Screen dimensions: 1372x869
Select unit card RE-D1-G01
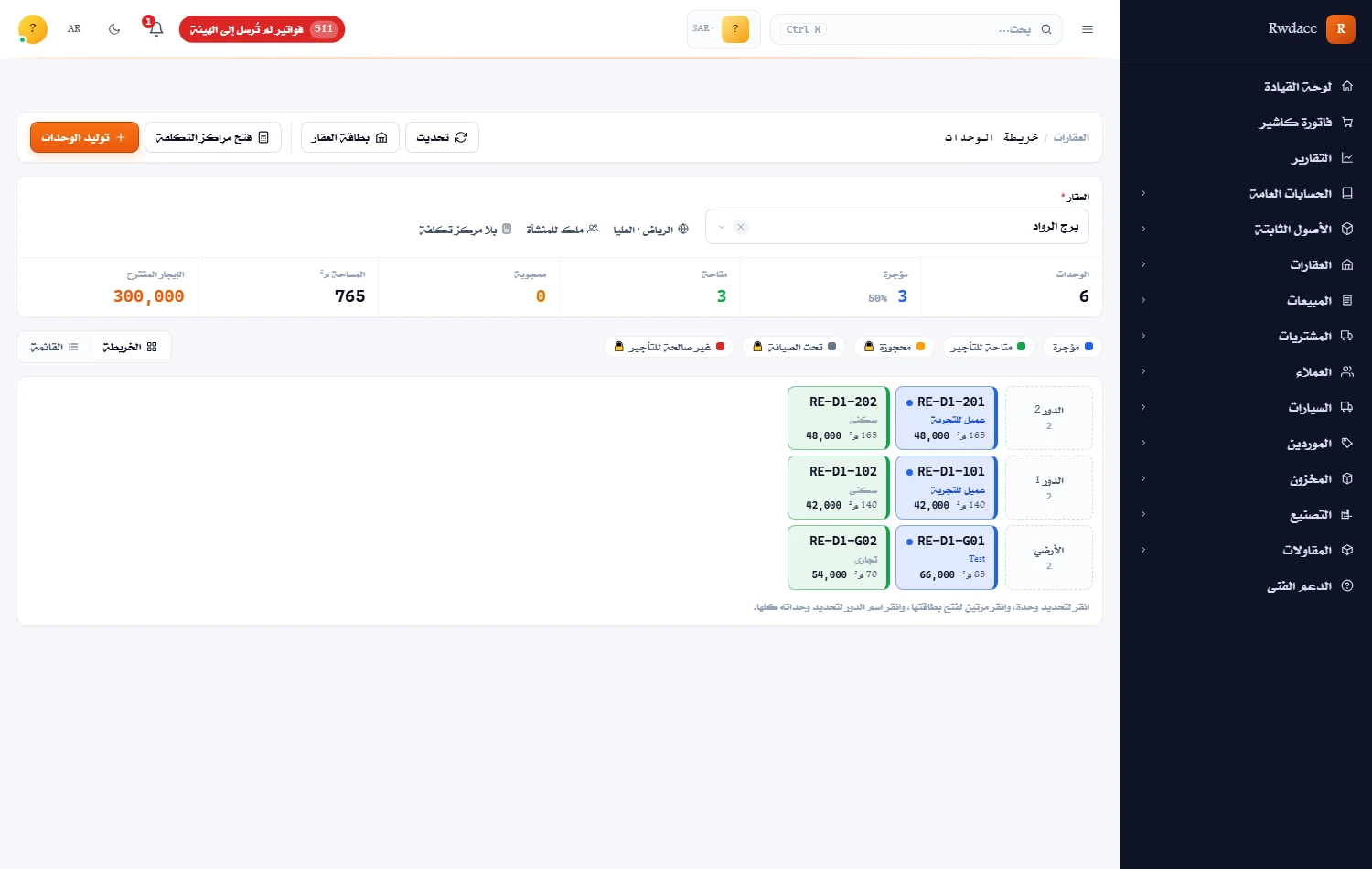tap(946, 557)
